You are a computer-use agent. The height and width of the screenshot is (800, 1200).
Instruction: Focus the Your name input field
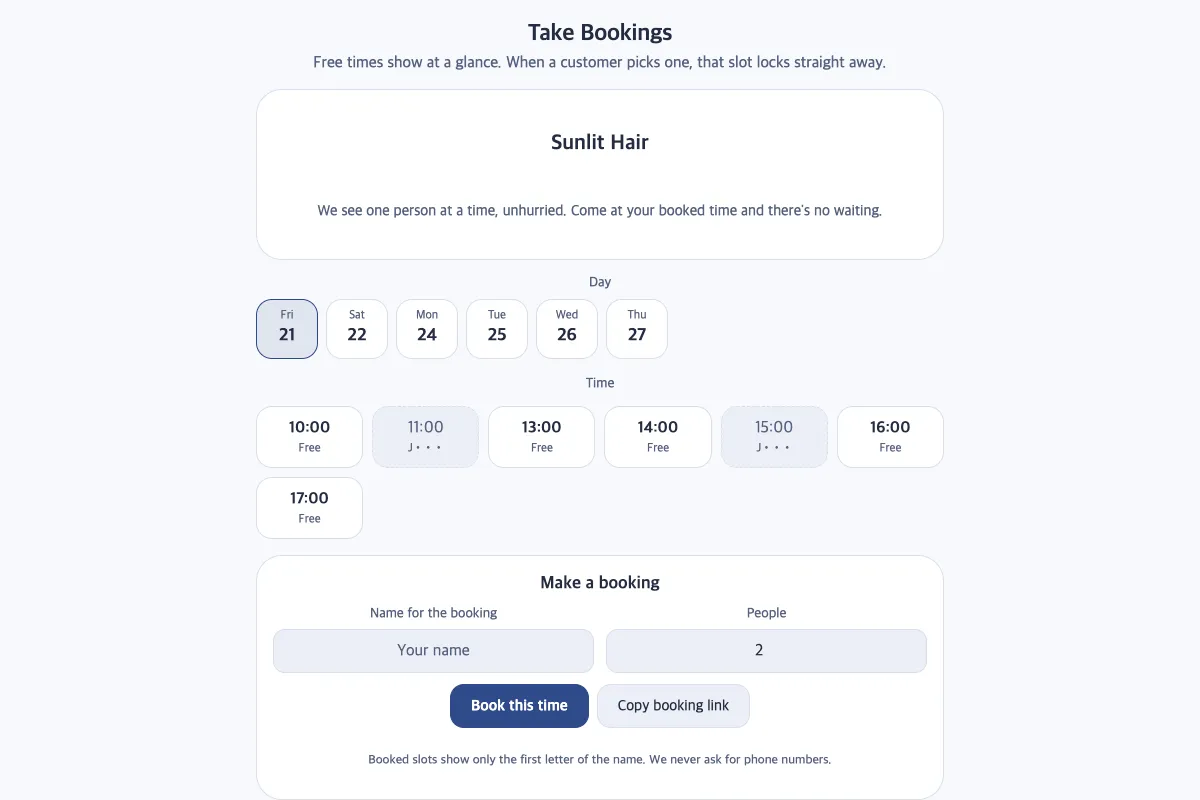coord(433,651)
